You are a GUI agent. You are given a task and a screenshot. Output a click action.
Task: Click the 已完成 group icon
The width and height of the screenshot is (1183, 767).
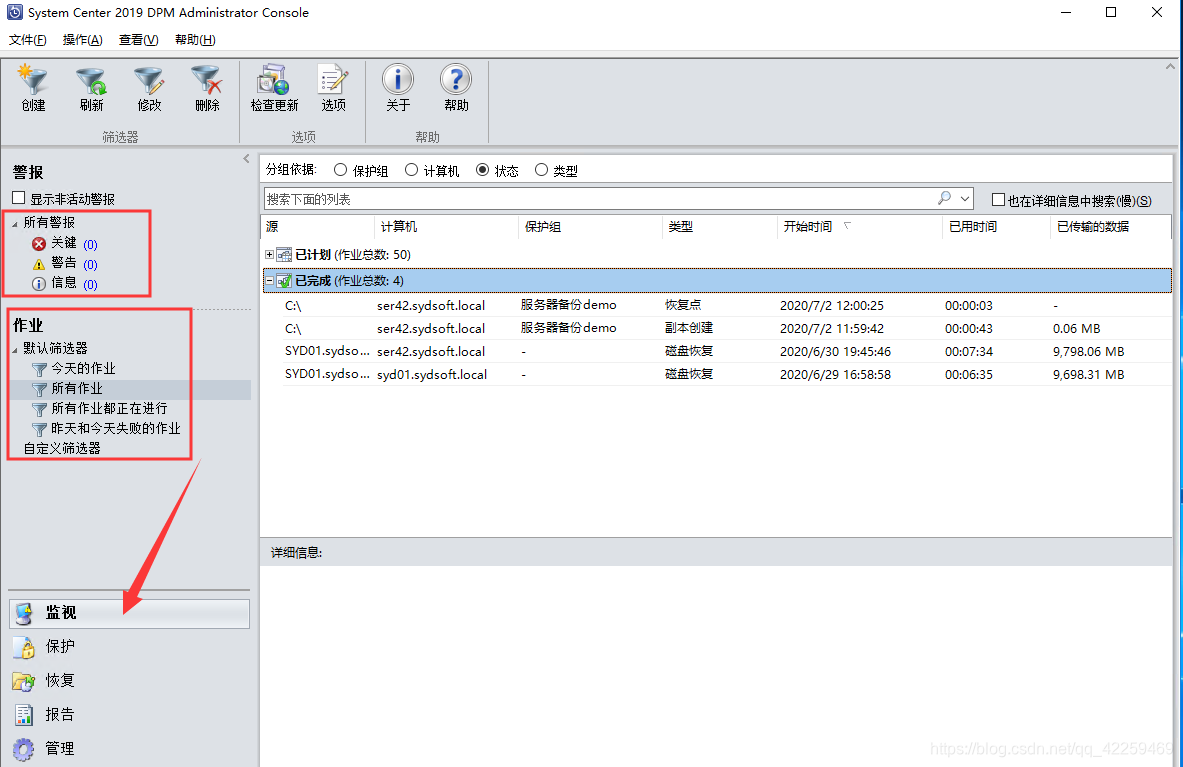(284, 281)
